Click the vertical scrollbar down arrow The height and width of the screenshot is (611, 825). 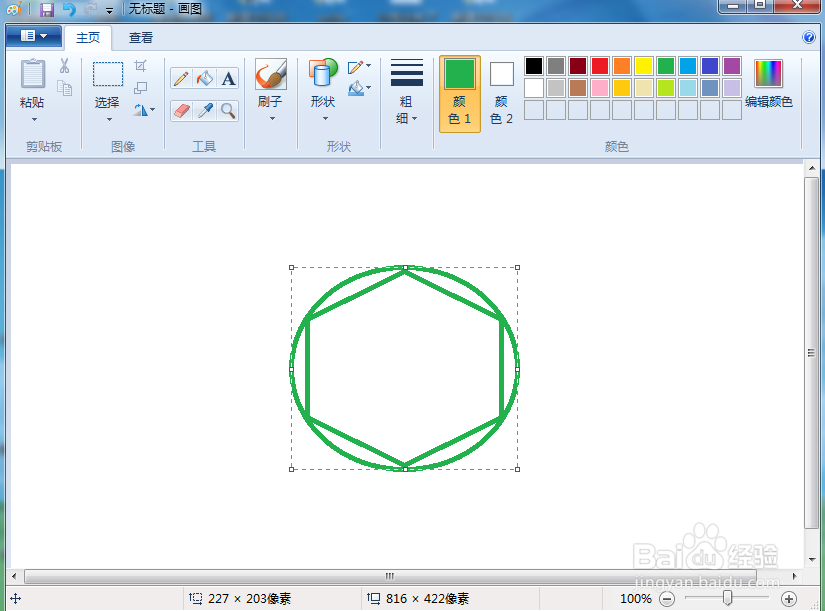point(812,559)
